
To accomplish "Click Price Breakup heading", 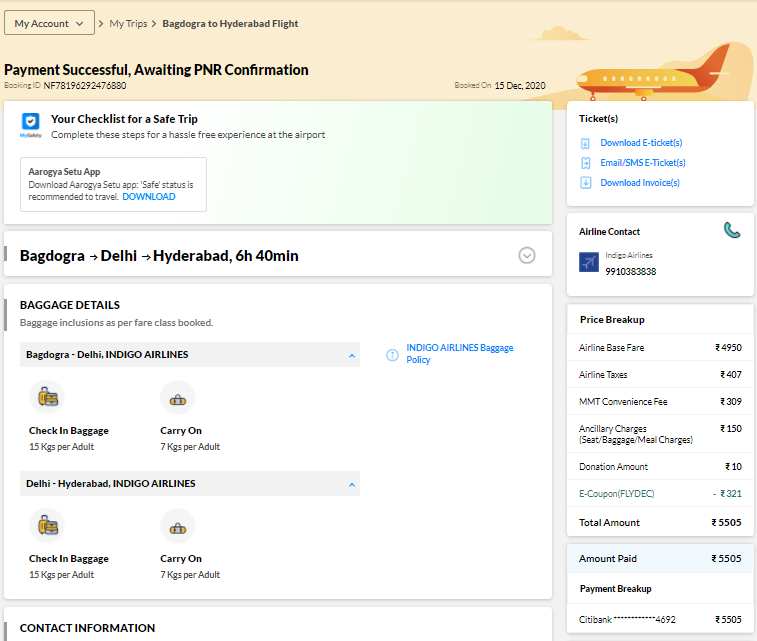I will coord(612,320).
